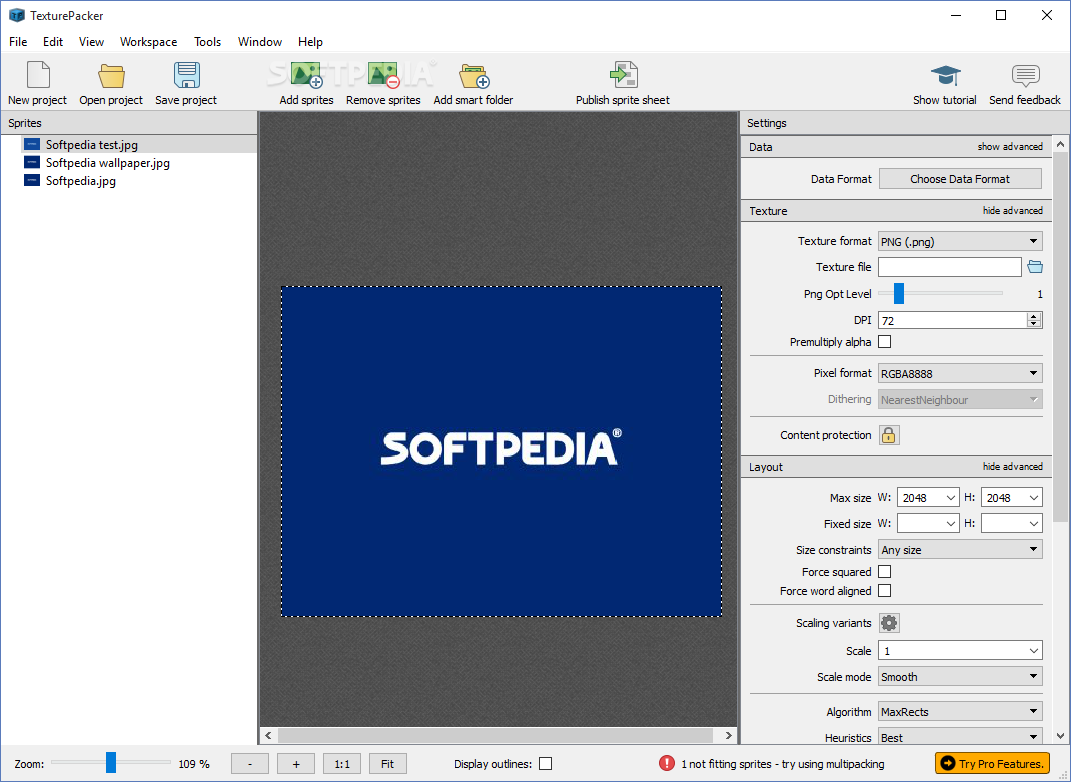Click the Send feedback speech bubble icon

point(1025,76)
